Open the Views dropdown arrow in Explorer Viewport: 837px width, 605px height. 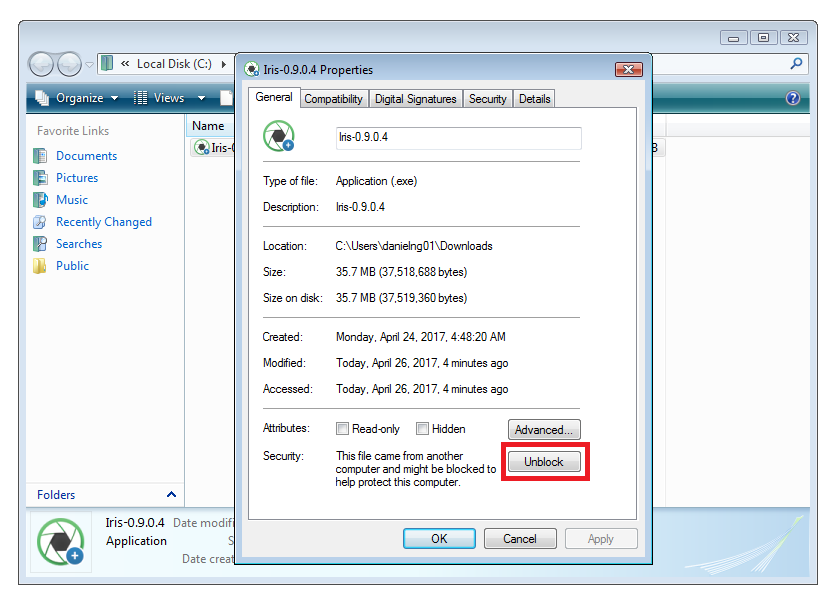point(201,98)
